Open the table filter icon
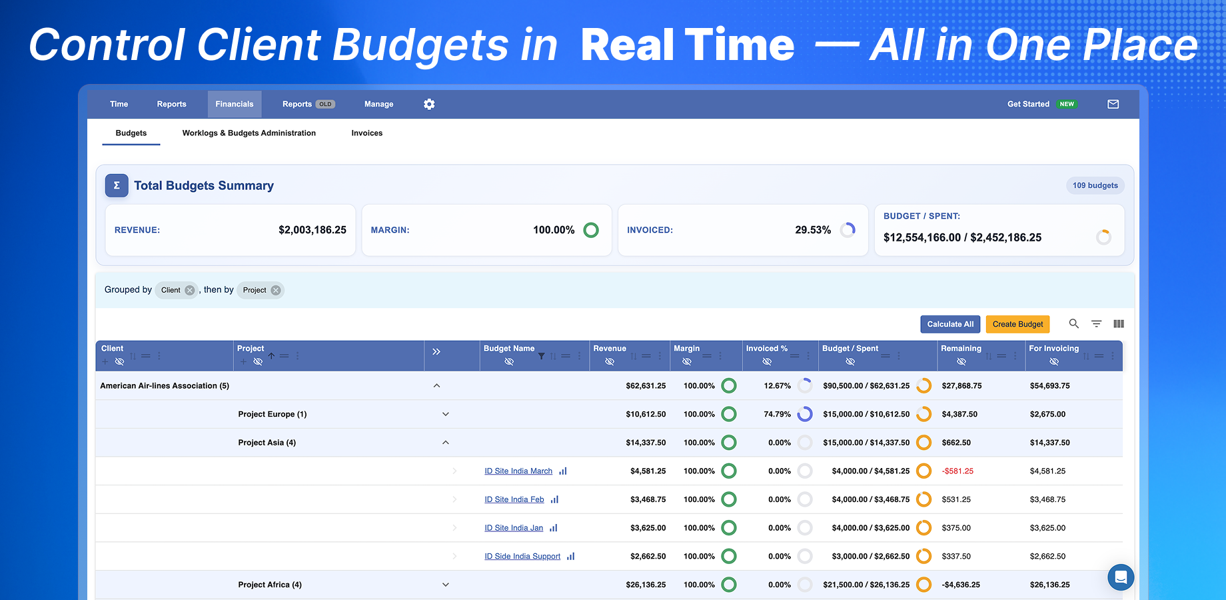 [x=1096, y=324]
